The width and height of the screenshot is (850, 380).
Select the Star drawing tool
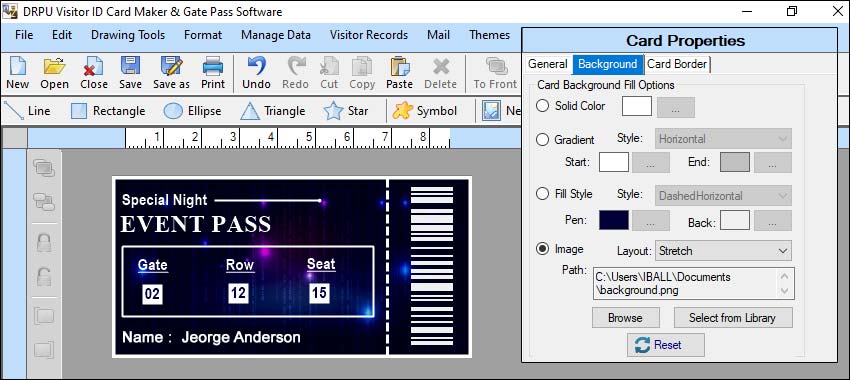(x=346, y=111)
